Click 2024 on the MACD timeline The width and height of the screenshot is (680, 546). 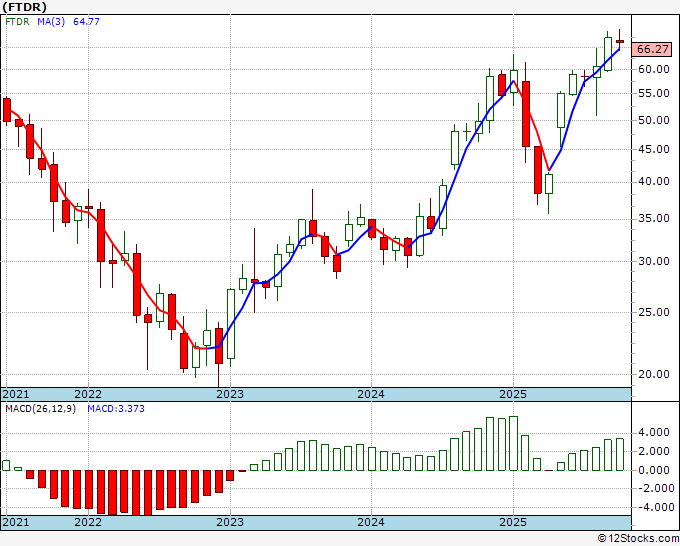[x=371, y=522]
